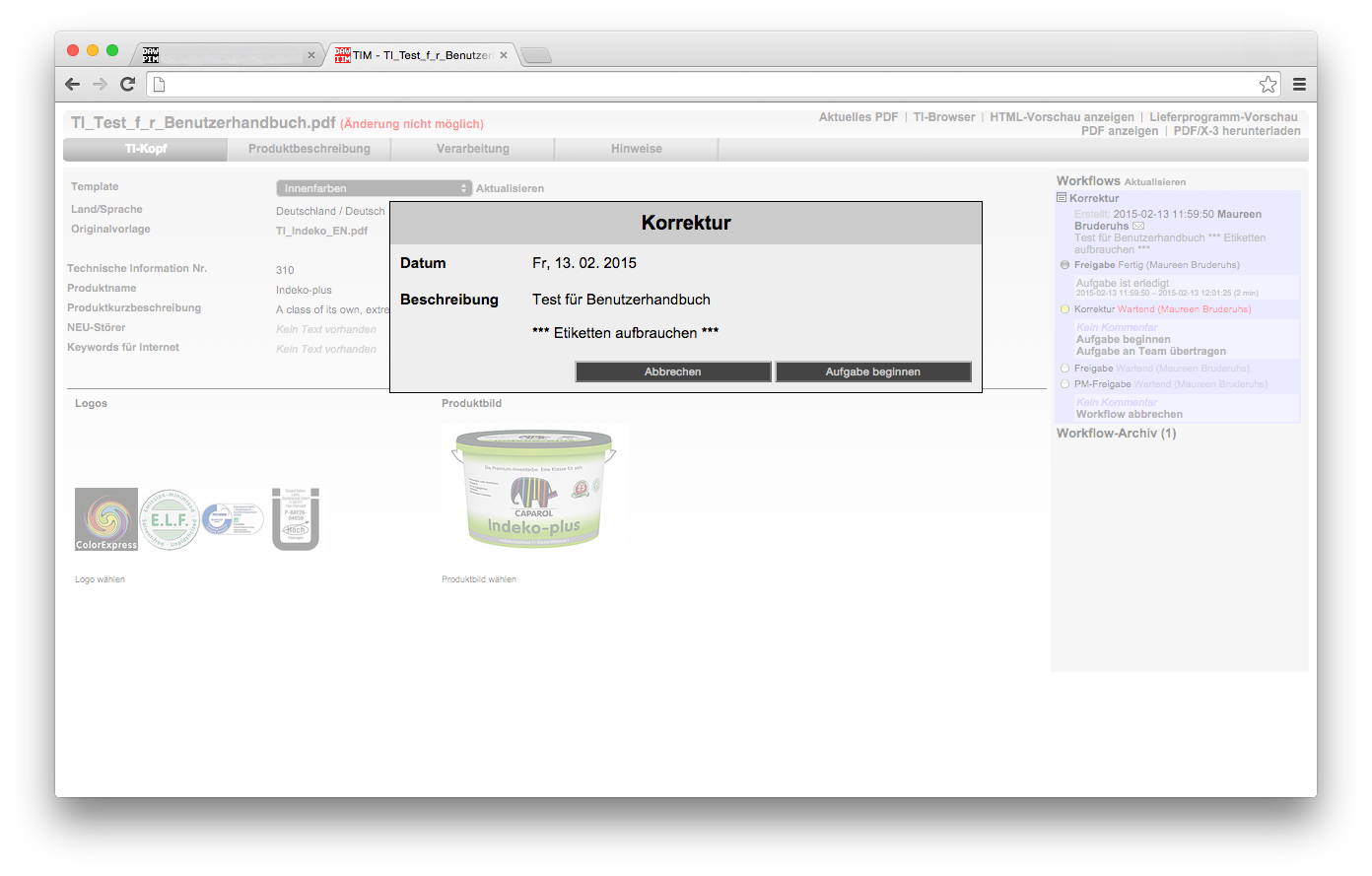Bookmark the page with the star icon

coord(1268,85)
